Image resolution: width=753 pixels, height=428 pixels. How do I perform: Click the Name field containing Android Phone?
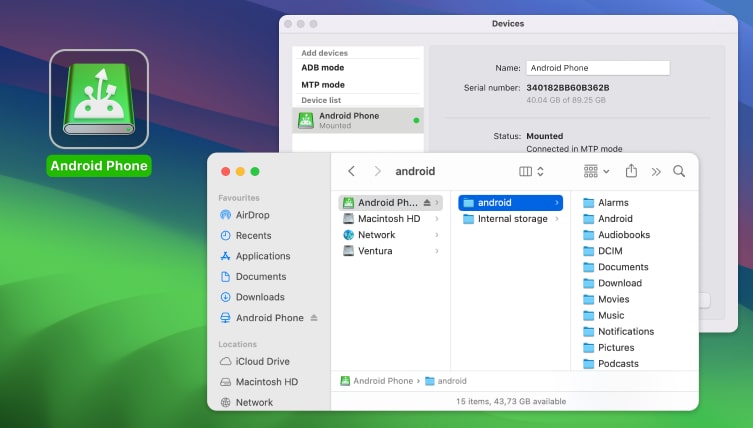[x=598, y=68]
